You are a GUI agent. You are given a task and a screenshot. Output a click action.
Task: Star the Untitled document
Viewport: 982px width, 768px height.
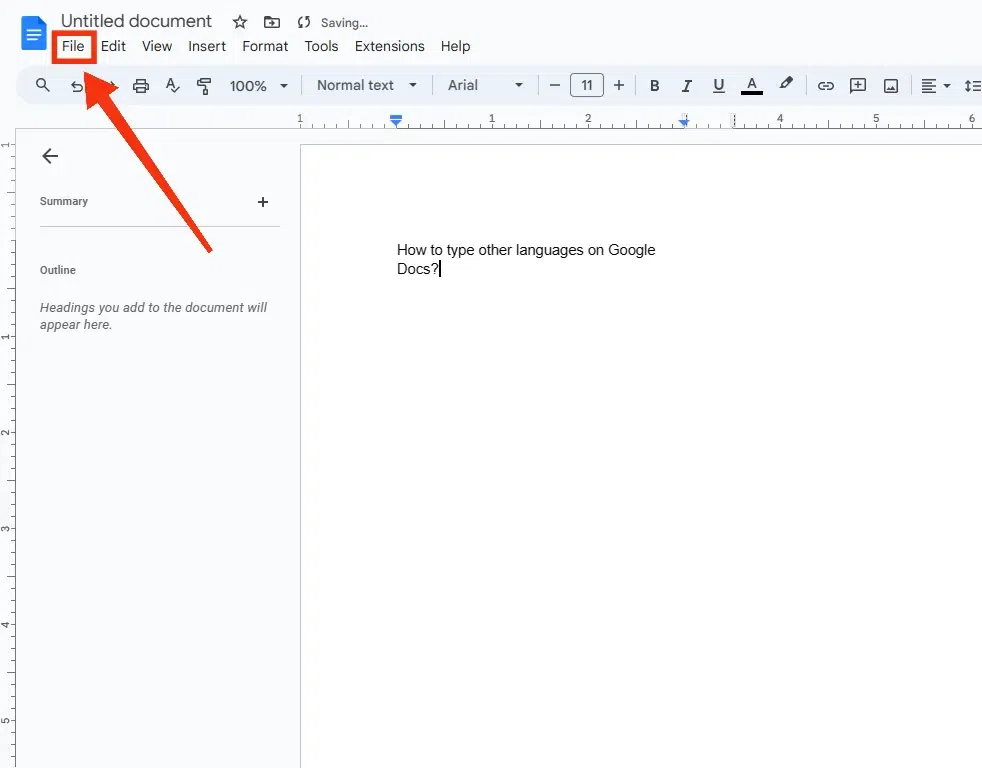click(x=240, y=23)
